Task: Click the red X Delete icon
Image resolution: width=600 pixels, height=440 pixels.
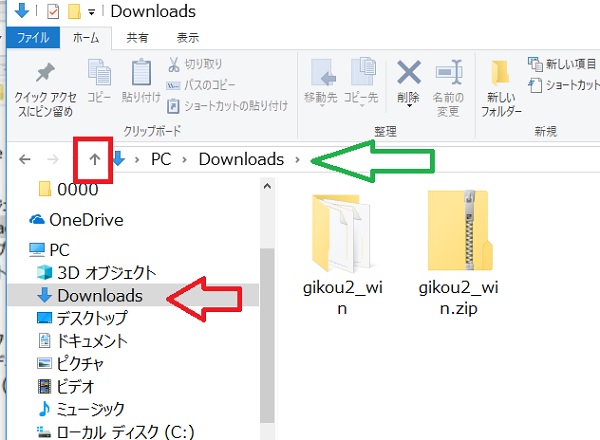Action: 409,72
